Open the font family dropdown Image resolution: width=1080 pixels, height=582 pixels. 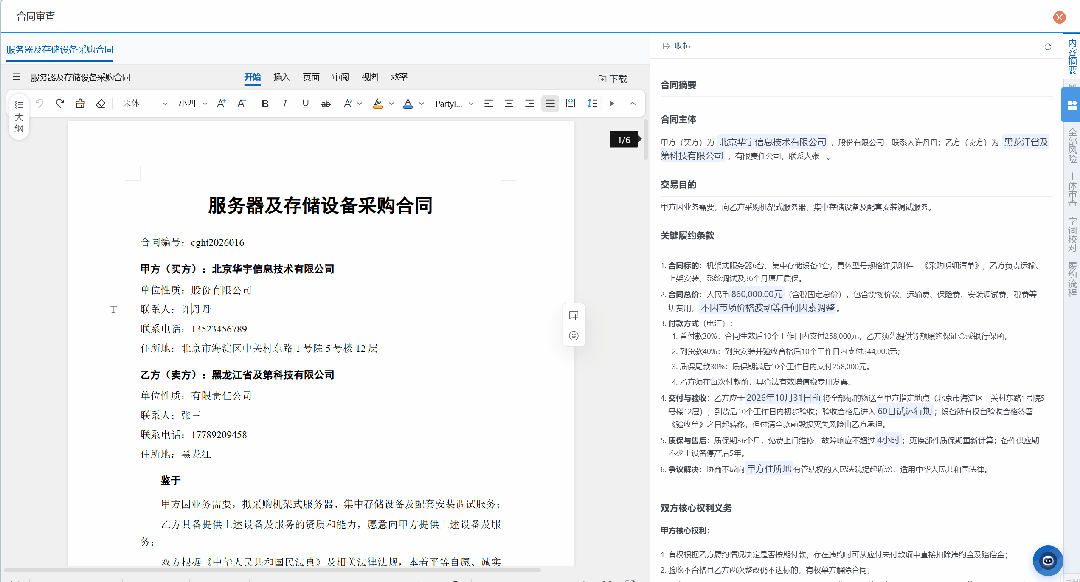145,103
